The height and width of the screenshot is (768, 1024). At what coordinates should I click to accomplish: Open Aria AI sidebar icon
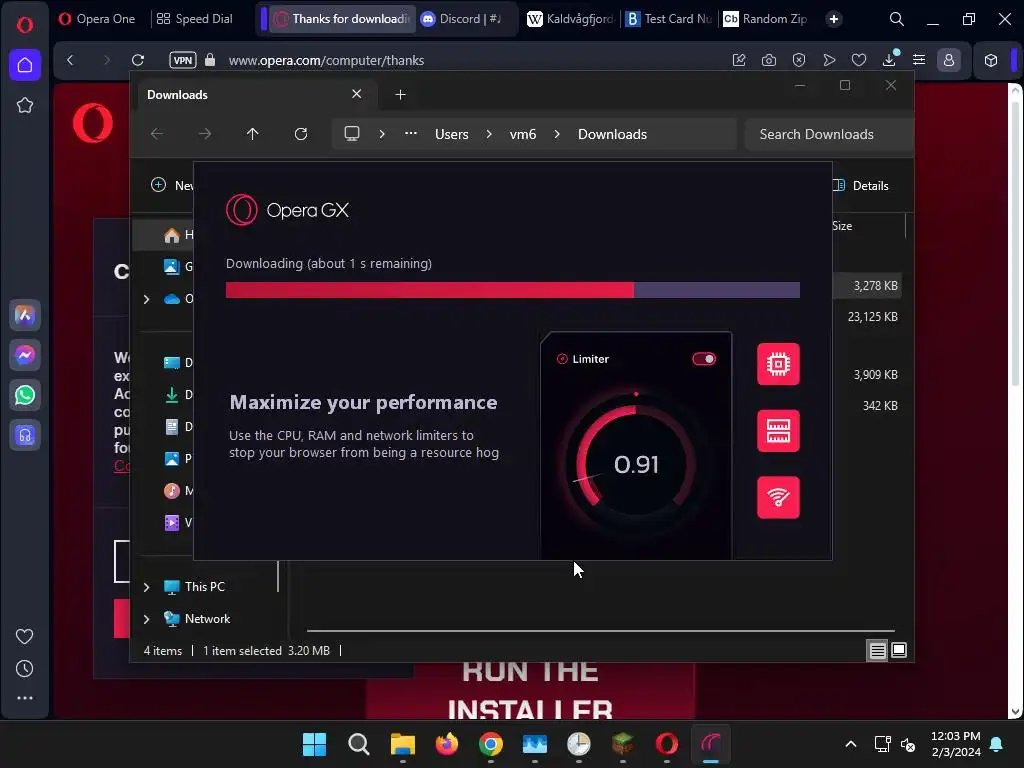tap(25, 315)
